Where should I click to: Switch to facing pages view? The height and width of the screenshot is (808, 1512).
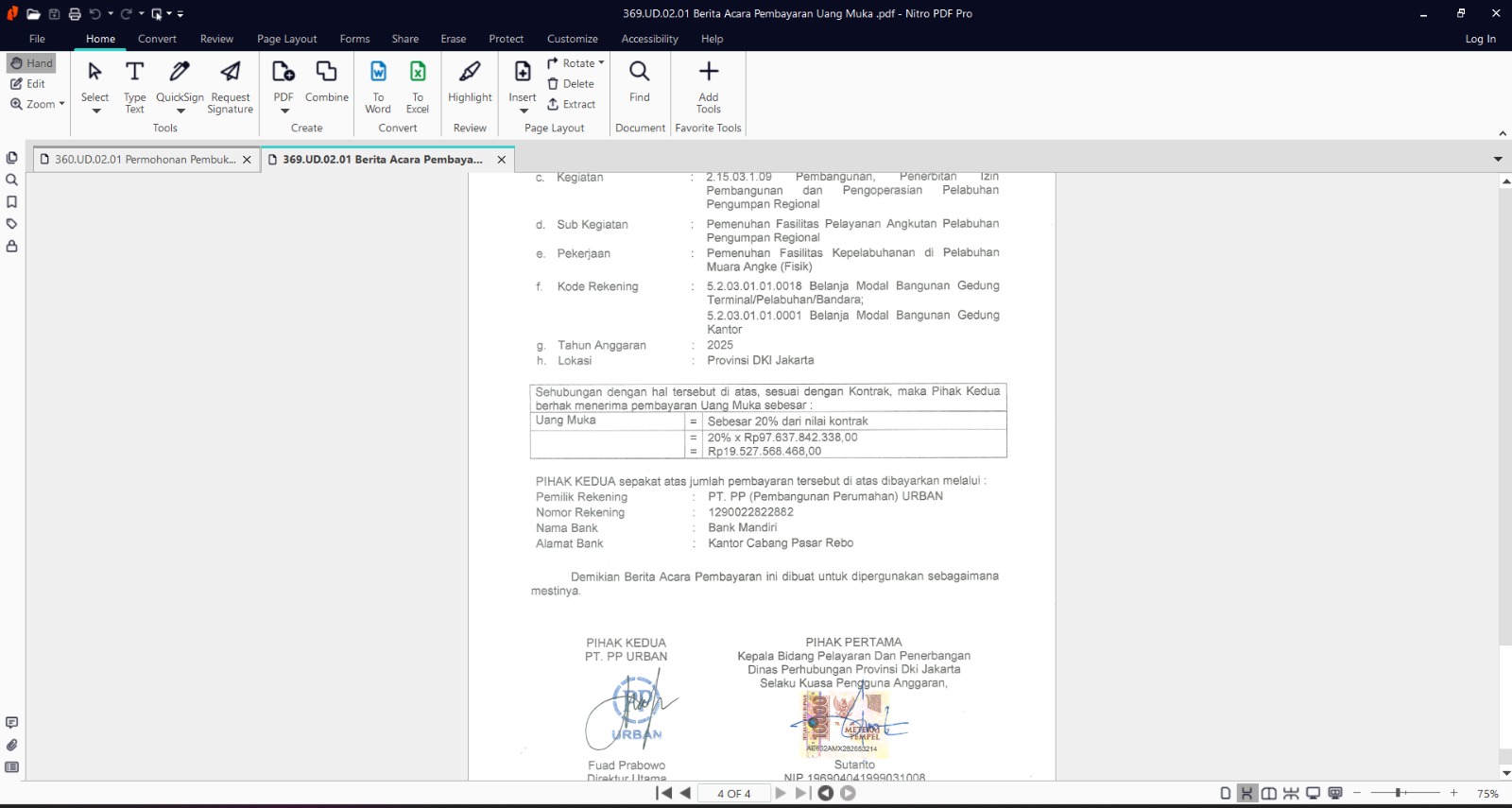coord(1269,794)
